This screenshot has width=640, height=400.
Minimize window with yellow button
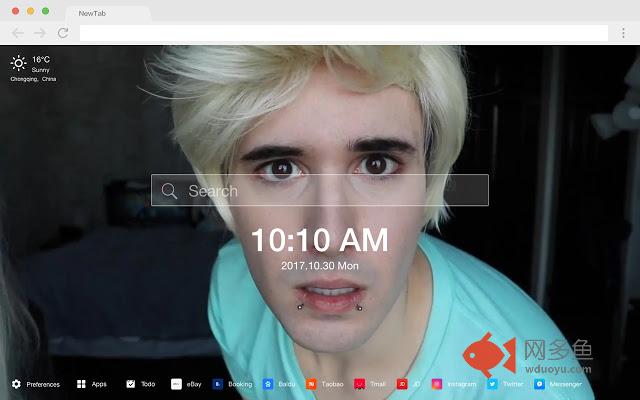click(31, 11)
